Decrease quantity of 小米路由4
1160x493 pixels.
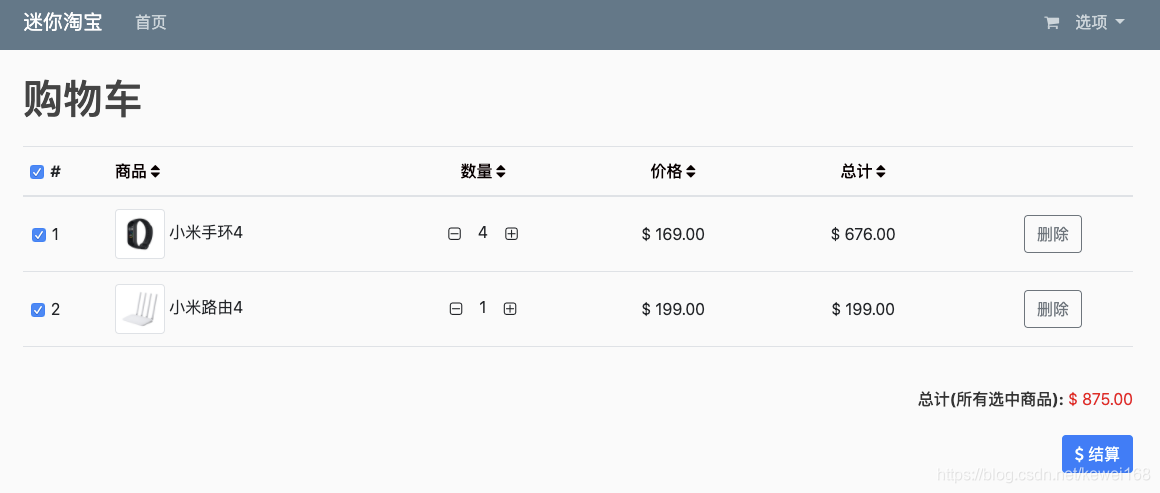coord(456,309)
